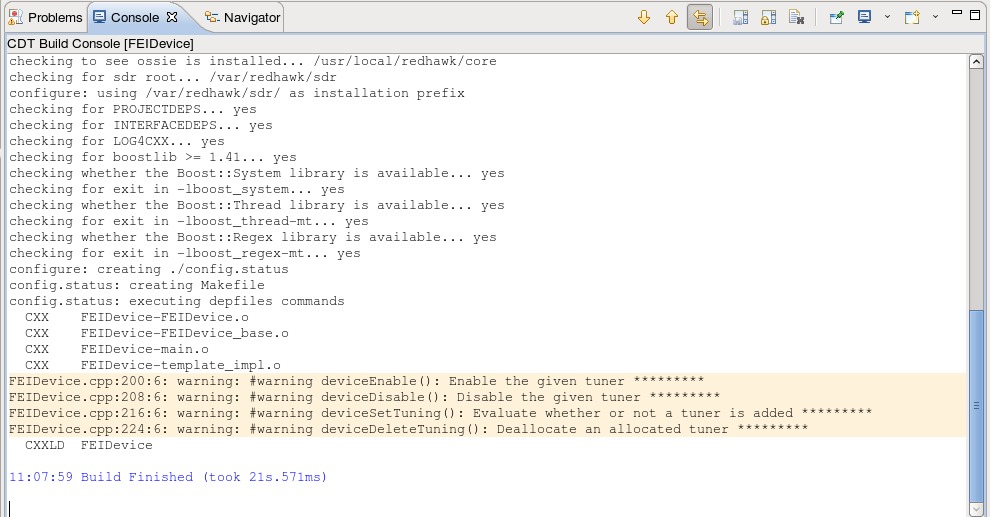Toggle the highlighted double-arrow console button
The height and width of the screenshot is (517, 990).
point(700,17)
